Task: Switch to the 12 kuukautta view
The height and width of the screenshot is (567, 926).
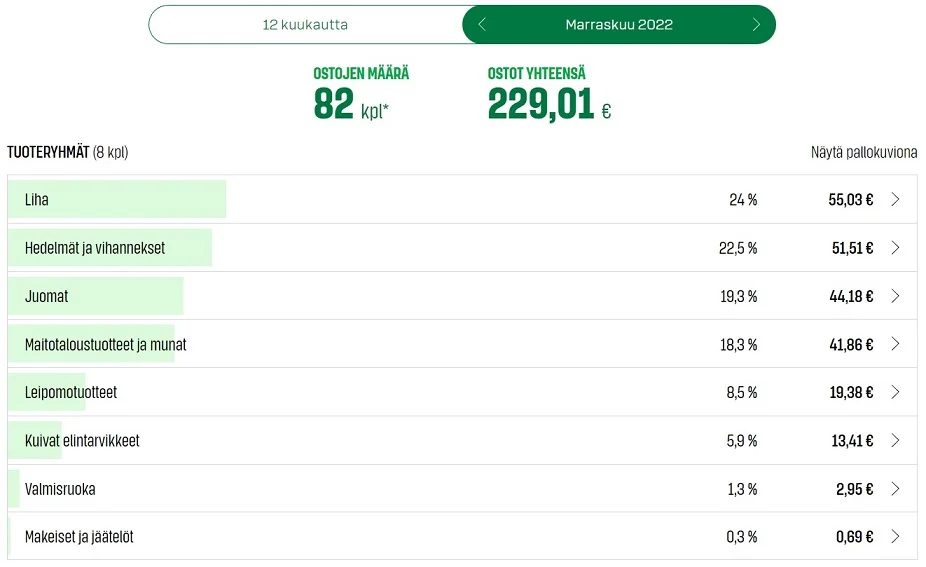Action: point(305,25)
